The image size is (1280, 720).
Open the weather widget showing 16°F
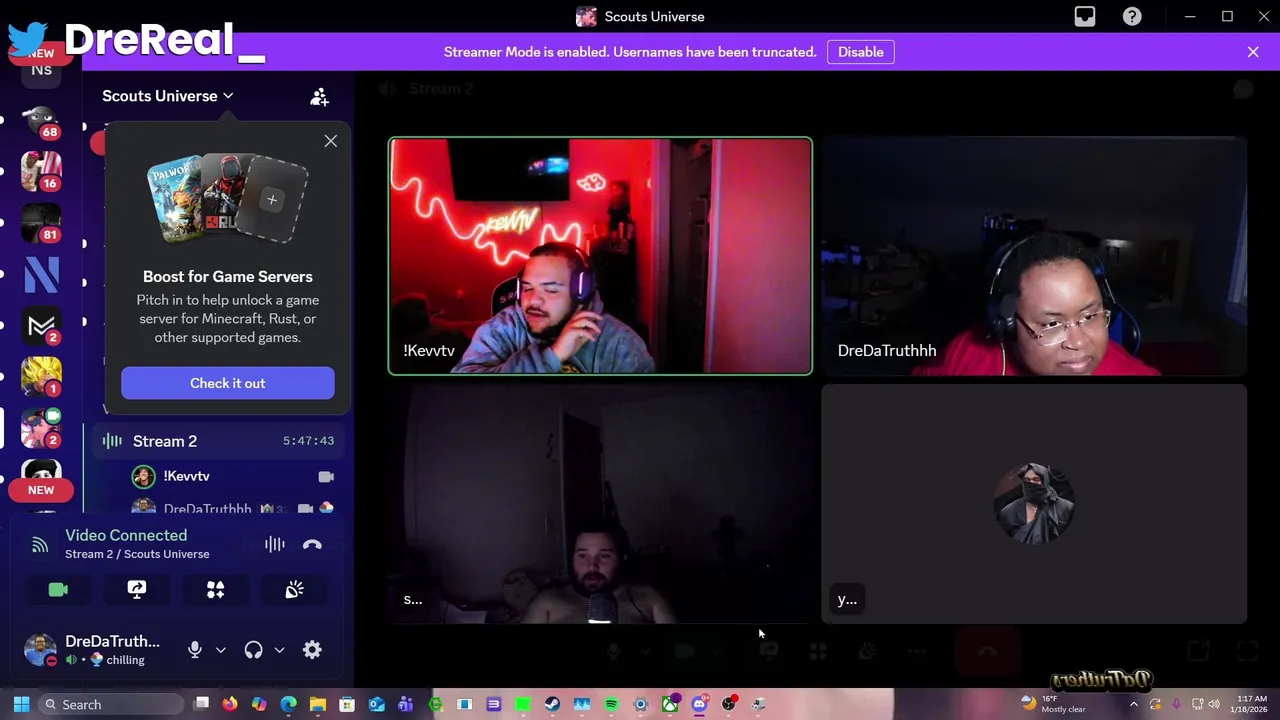point(1055,704)
